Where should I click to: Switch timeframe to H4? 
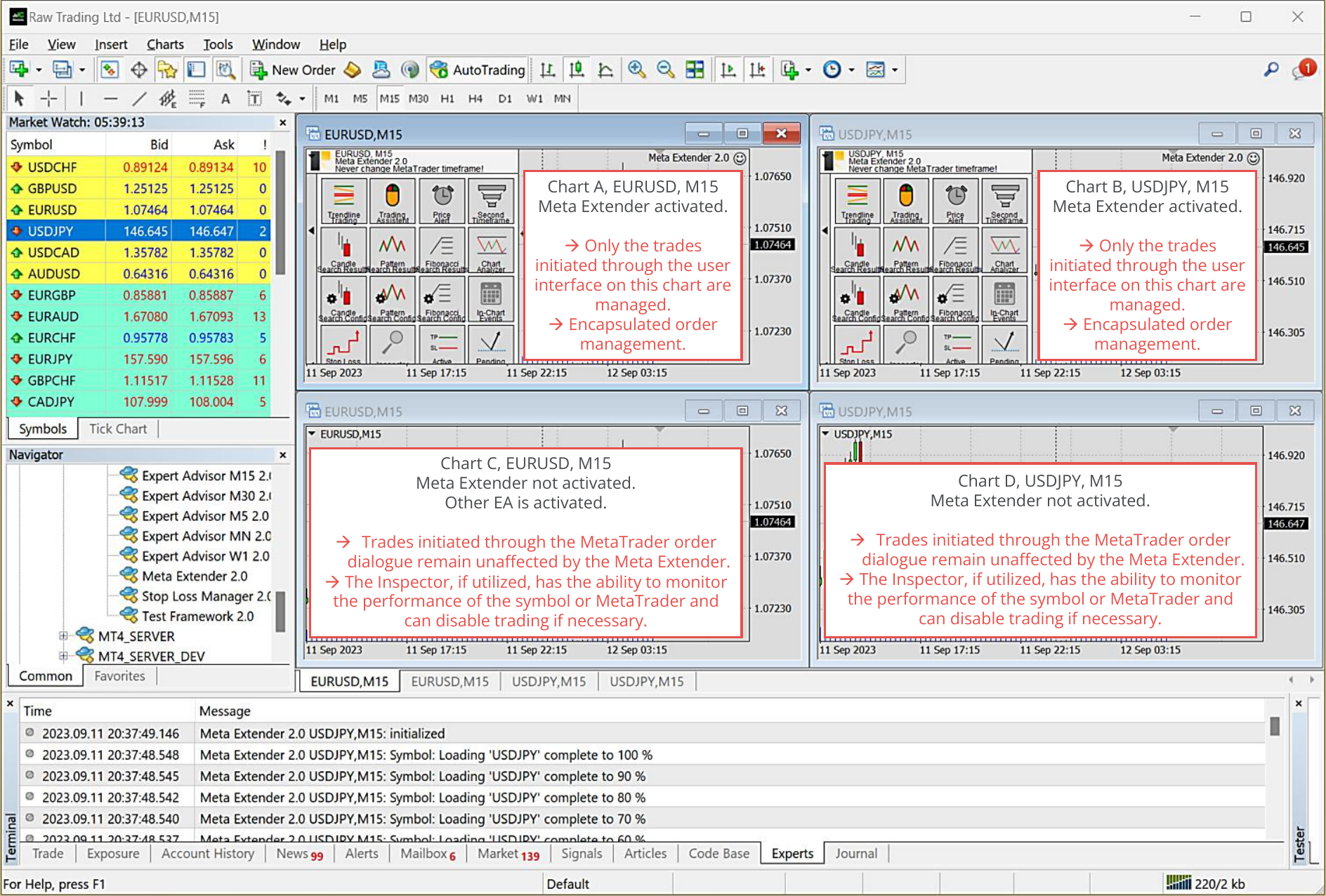coord(475,99)
